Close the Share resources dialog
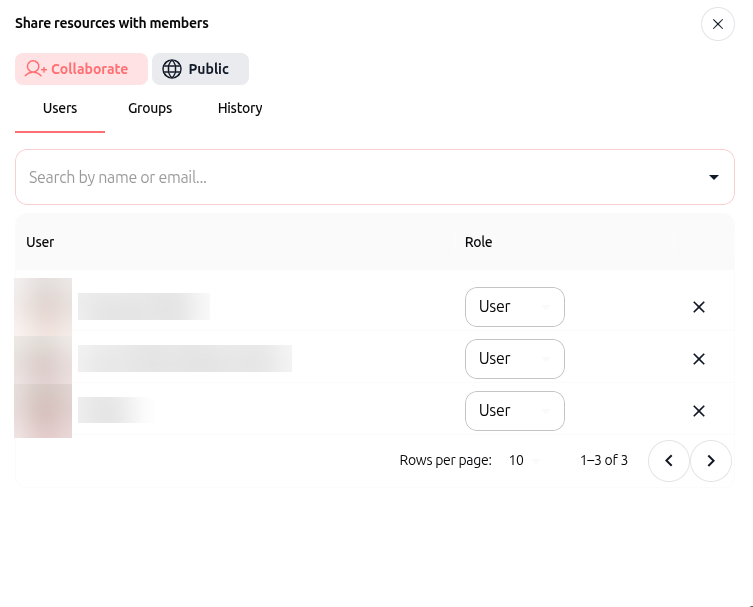Image resolution: width=753 pixels, height=607 pixels. 717,24
